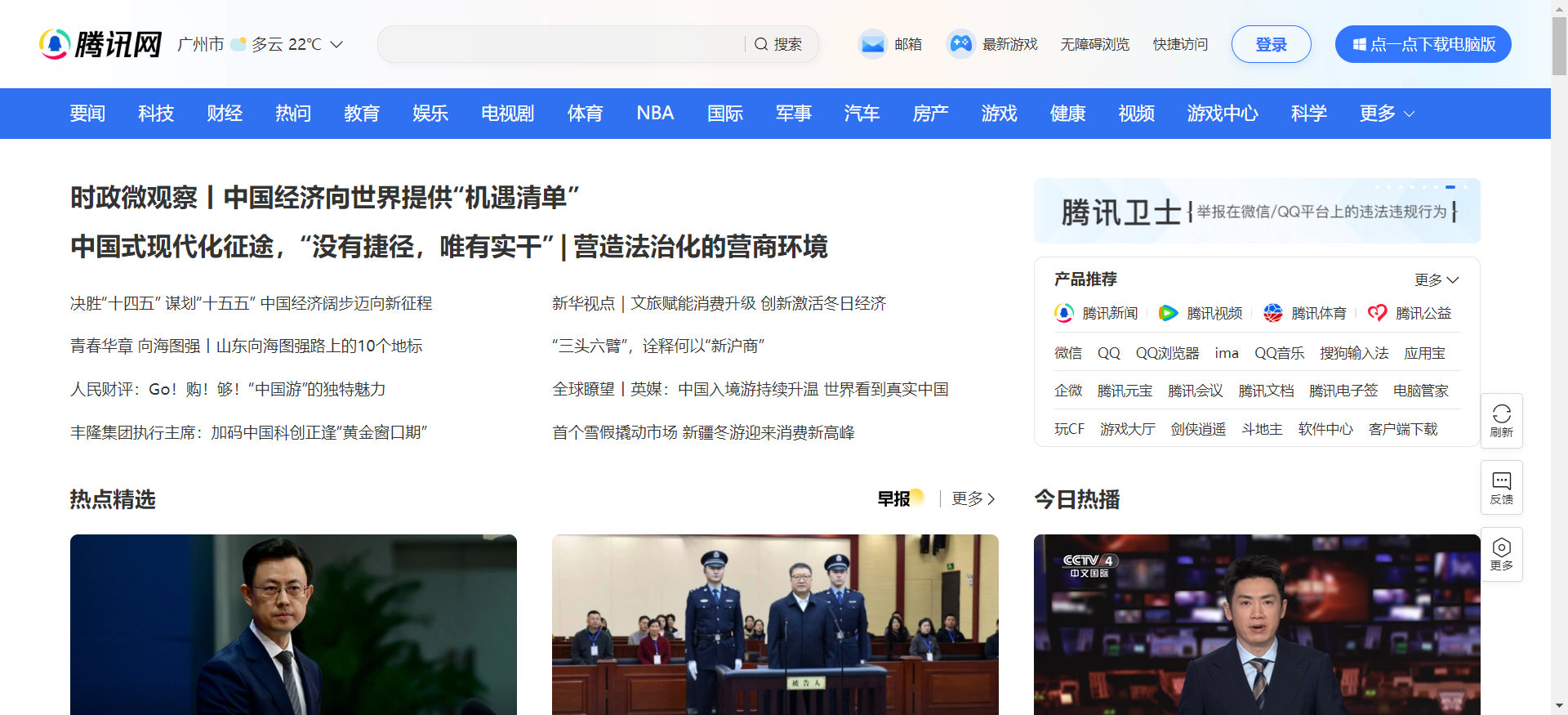This screenshot has width=1568, height=715.
Task: Click 点一点下载电脑版 download button
Action: [1423, 44]
